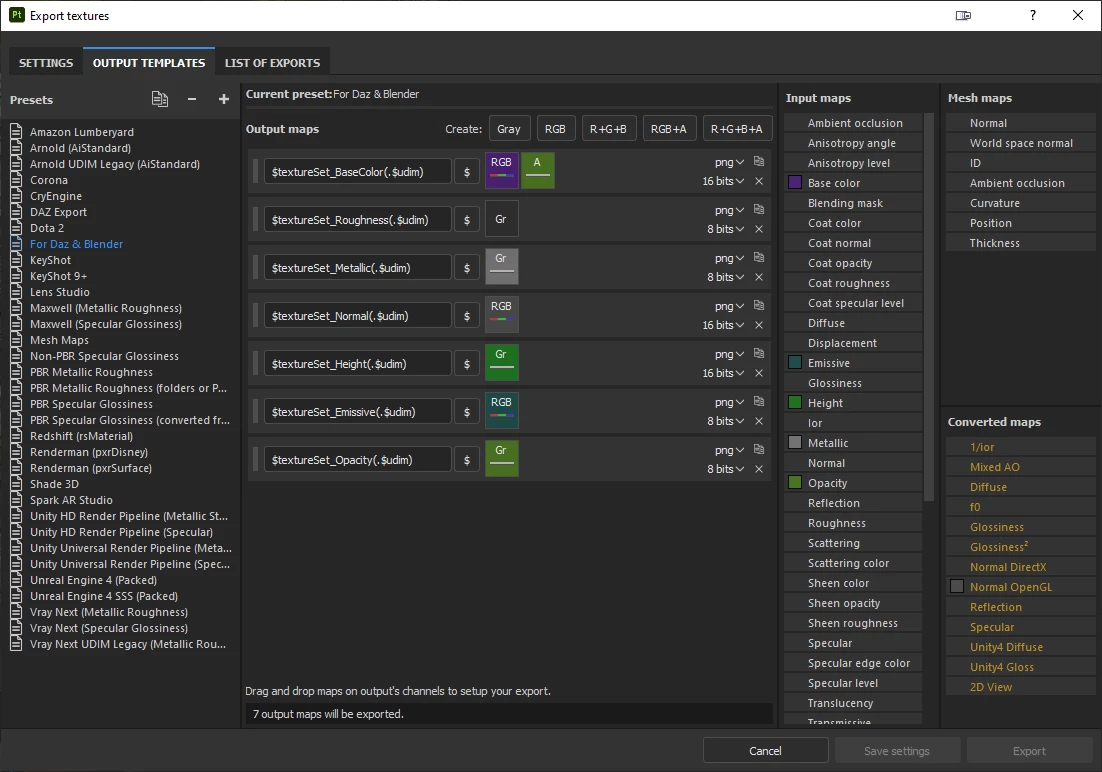Screen dimensions: 1102x772
Task: Open $ variables for Roughness name
Action: pyautogui.click(x=467, y=220)
